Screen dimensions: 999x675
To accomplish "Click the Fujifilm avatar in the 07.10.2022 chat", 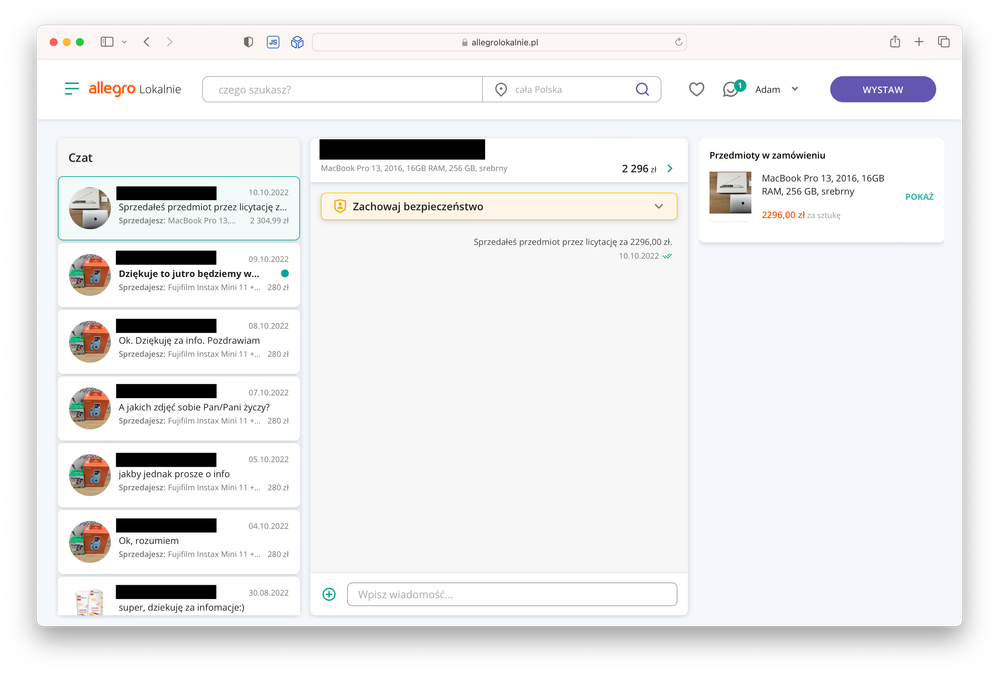I will [90, 409].
